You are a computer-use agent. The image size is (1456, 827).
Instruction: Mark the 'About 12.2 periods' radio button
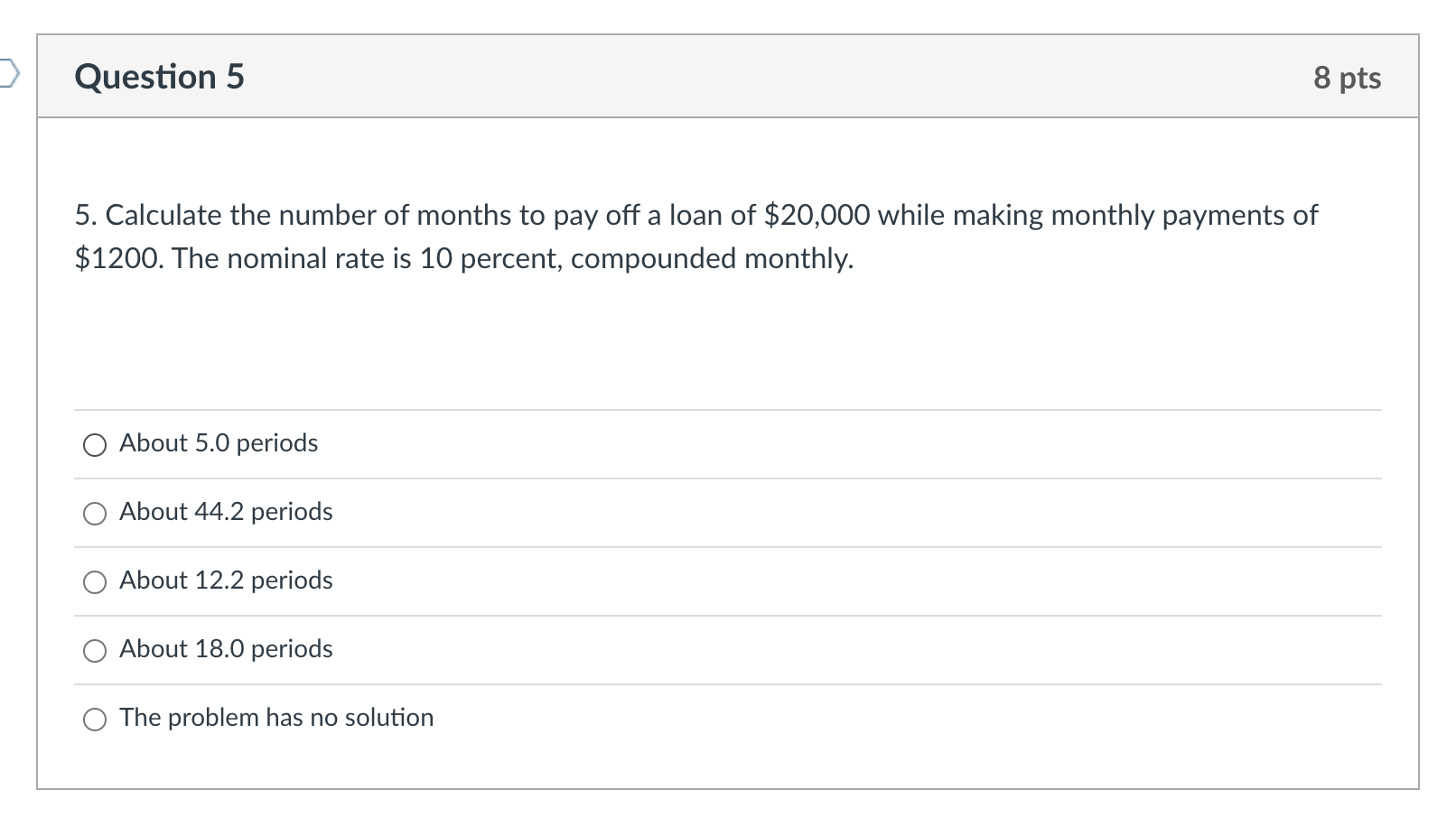[x=95, y=582]
